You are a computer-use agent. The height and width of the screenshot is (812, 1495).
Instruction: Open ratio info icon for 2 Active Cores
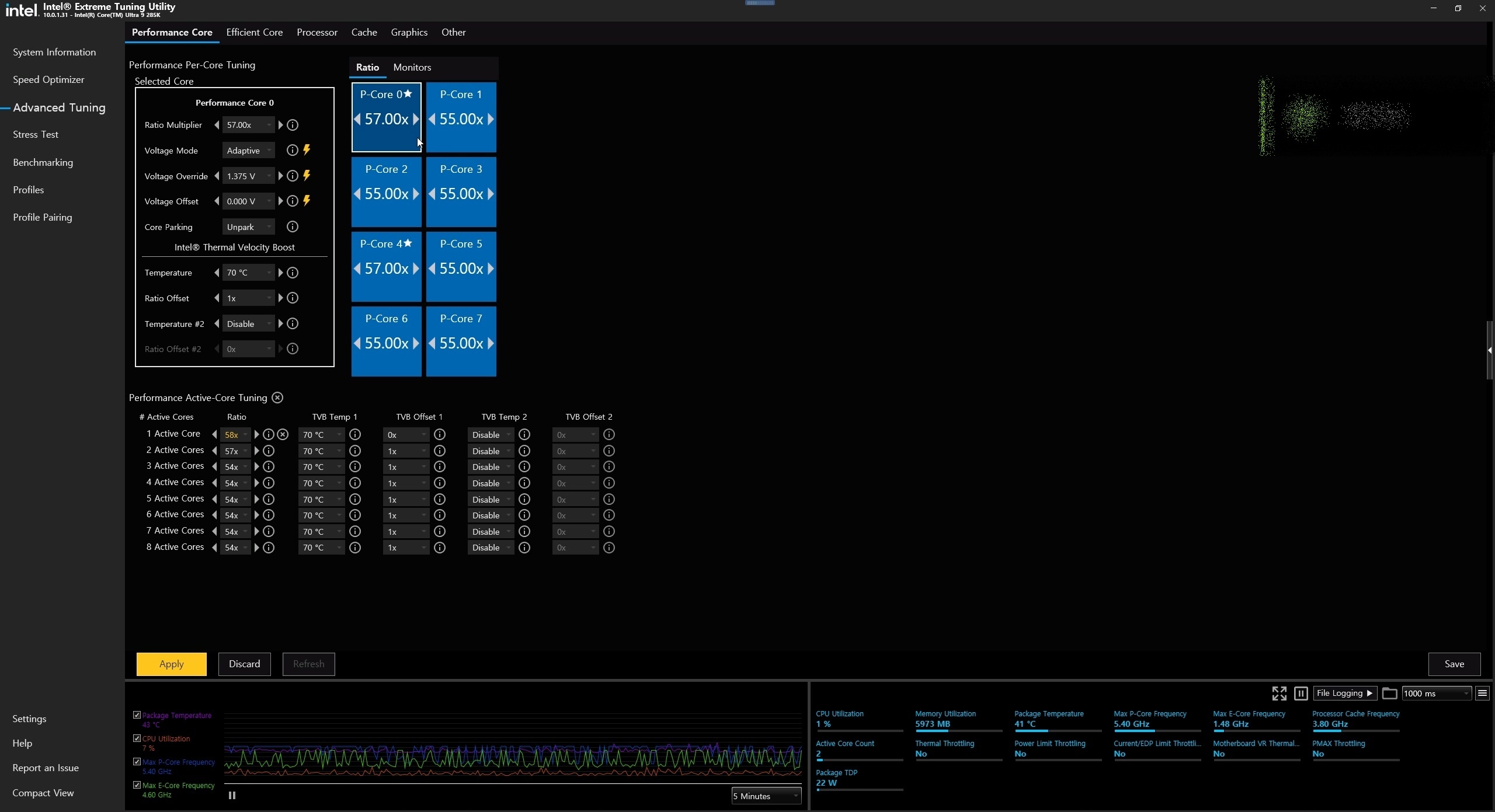tap(269, 451)
